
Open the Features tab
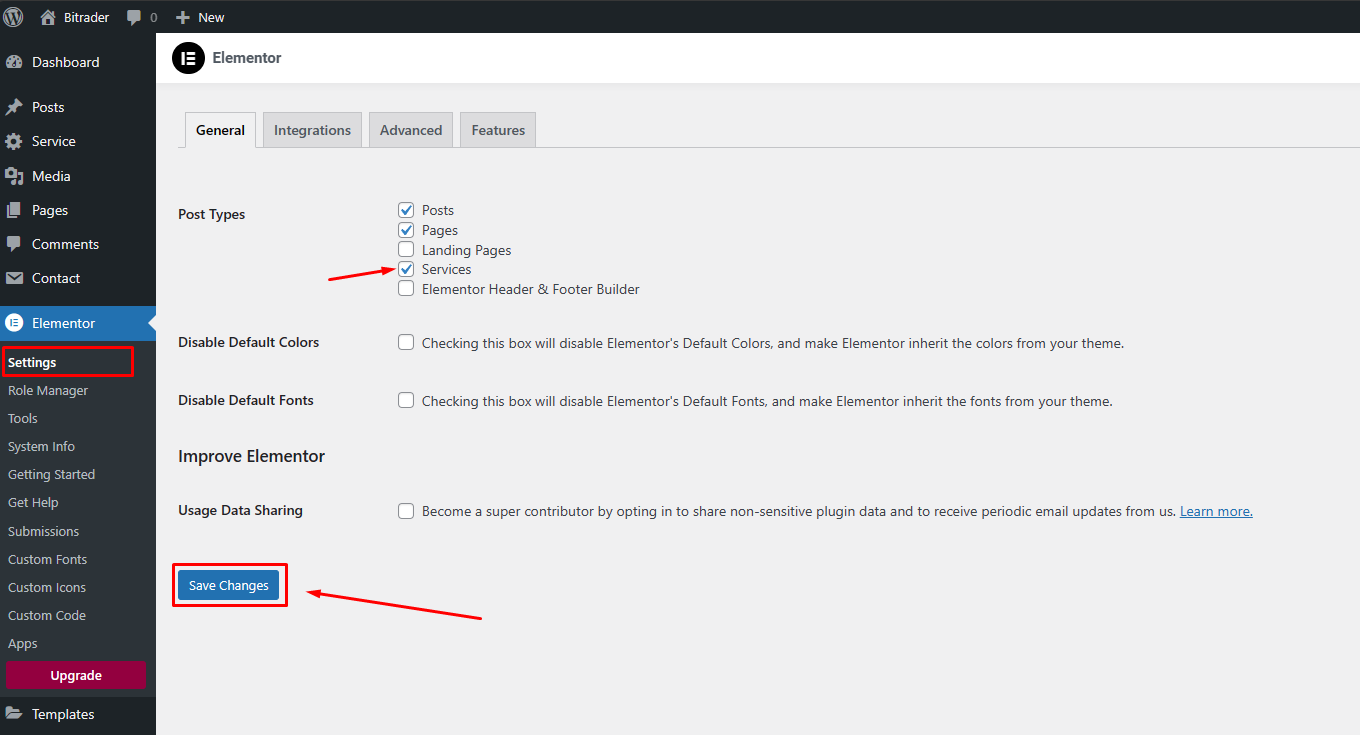[x=498, y=130]
